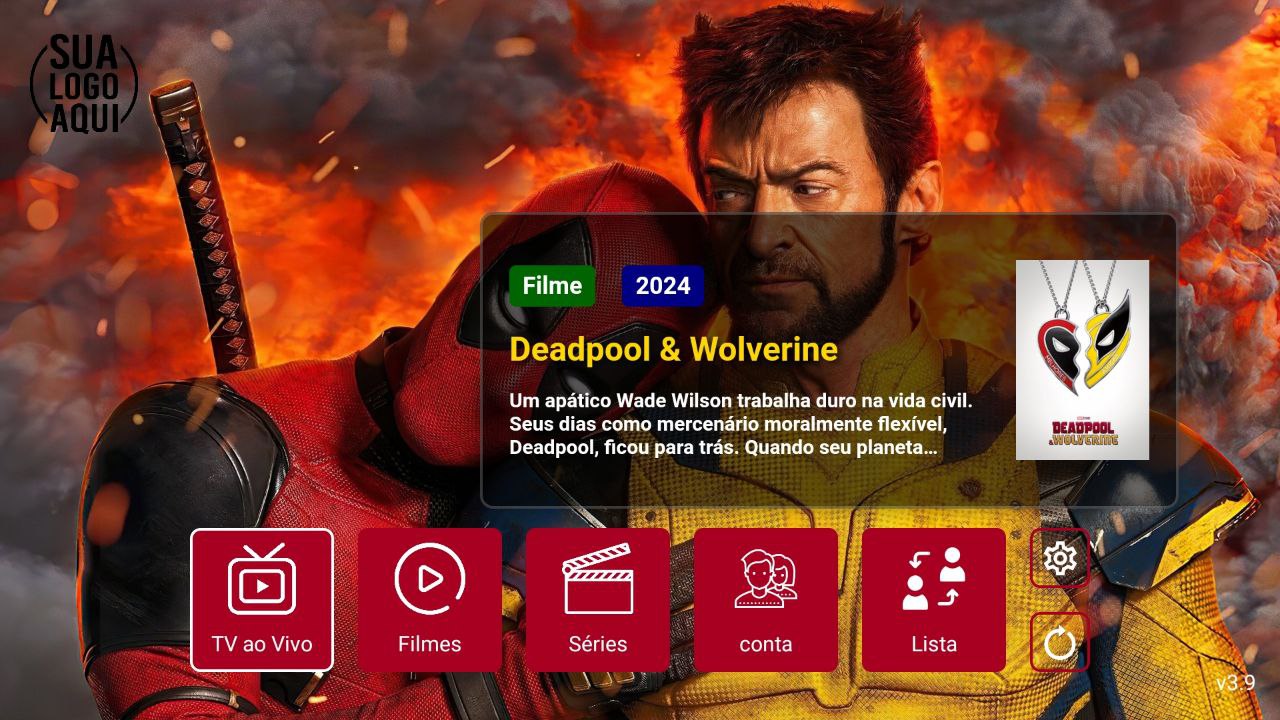
Task: Click the movie synopsis text
Action: (x=740, y=424)
